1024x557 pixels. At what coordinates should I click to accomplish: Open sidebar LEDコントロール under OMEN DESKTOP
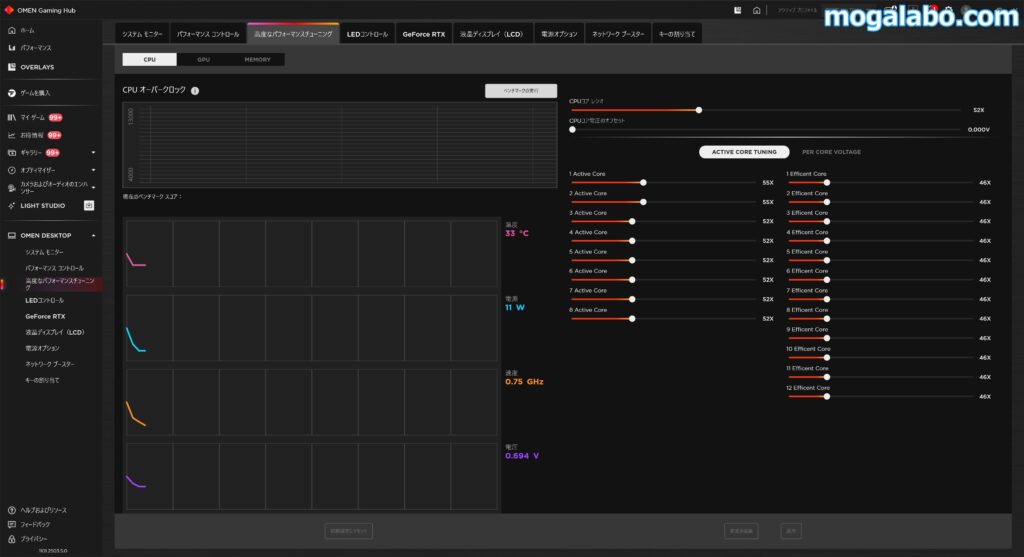point(44,300)
